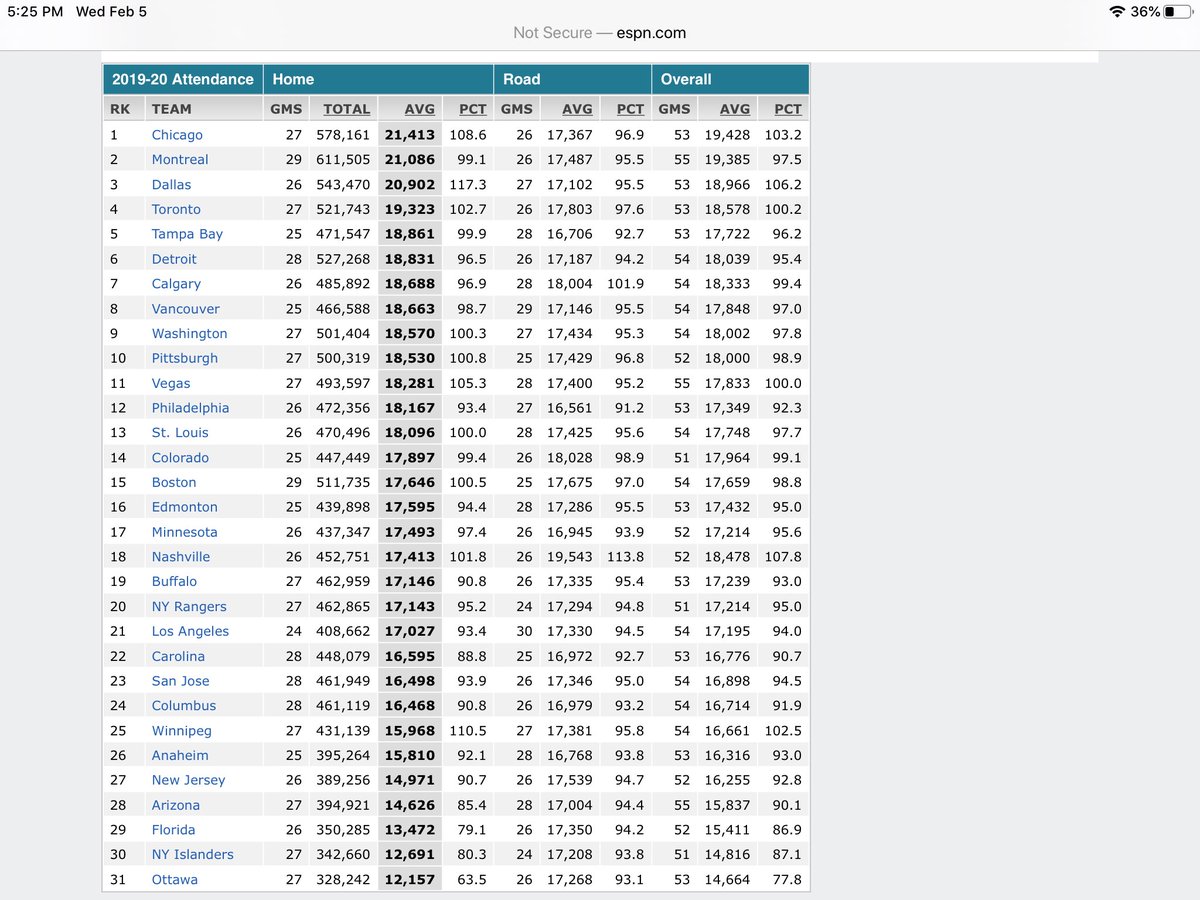
Task: Open the Montreal team link
Action: coord(180,160)
